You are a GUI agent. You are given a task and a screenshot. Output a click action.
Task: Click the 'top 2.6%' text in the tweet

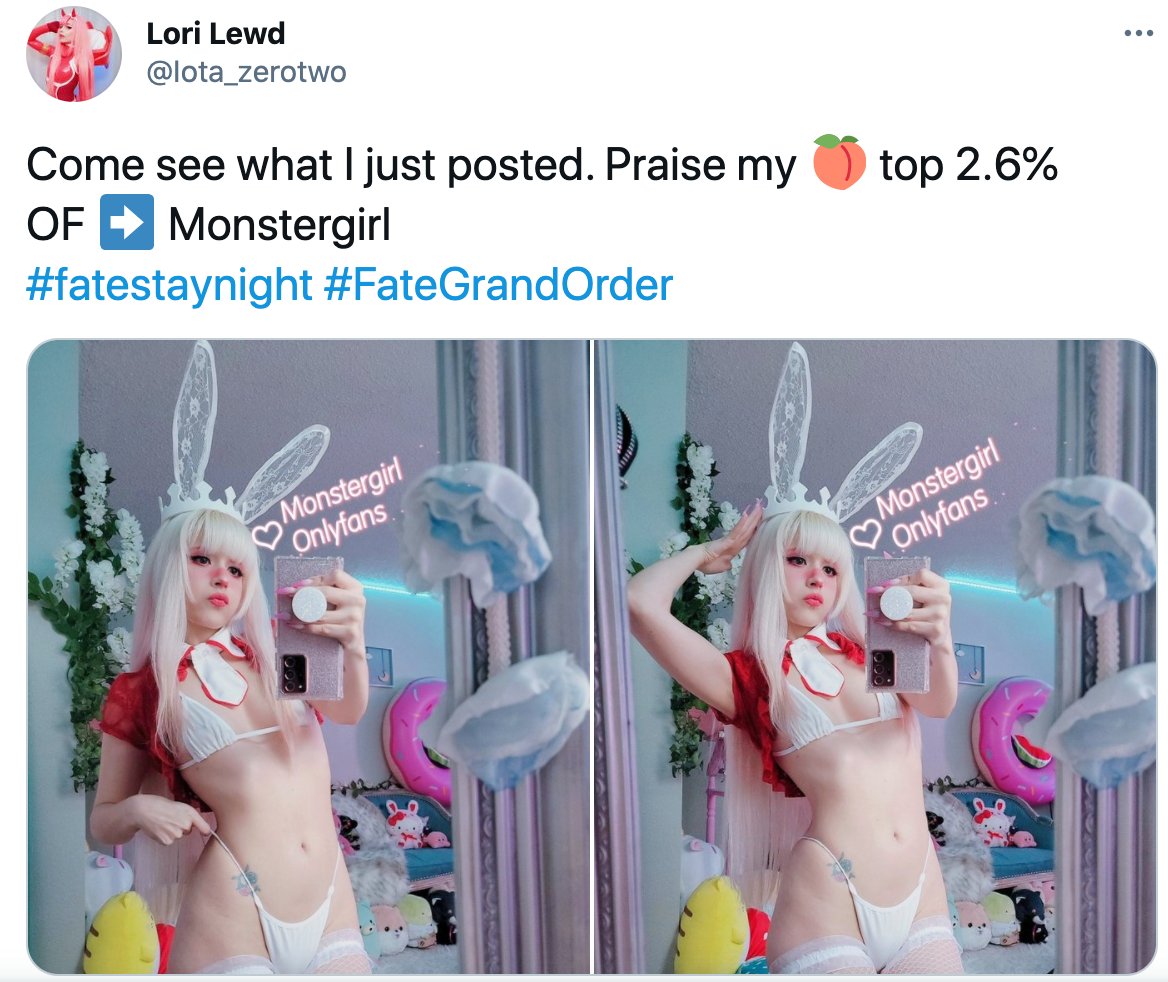point(968,164)
